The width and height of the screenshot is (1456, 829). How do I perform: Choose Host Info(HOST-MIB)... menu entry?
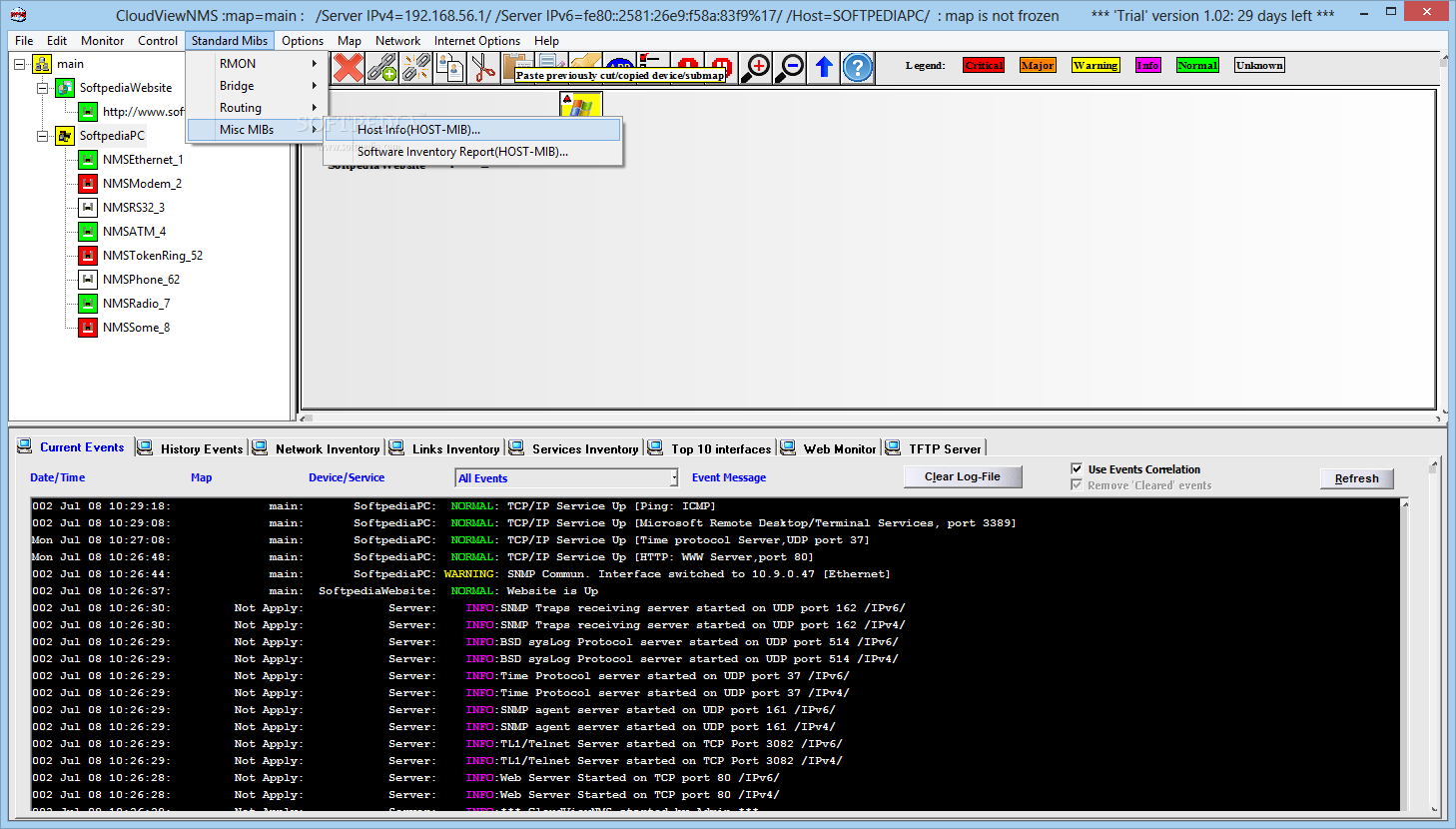(x=472, y=130)
